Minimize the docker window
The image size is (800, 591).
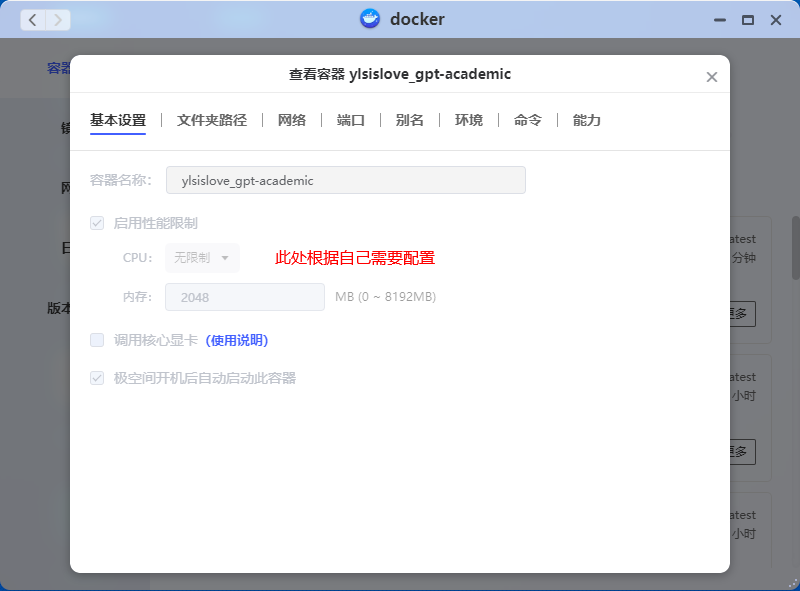[718, 20]
